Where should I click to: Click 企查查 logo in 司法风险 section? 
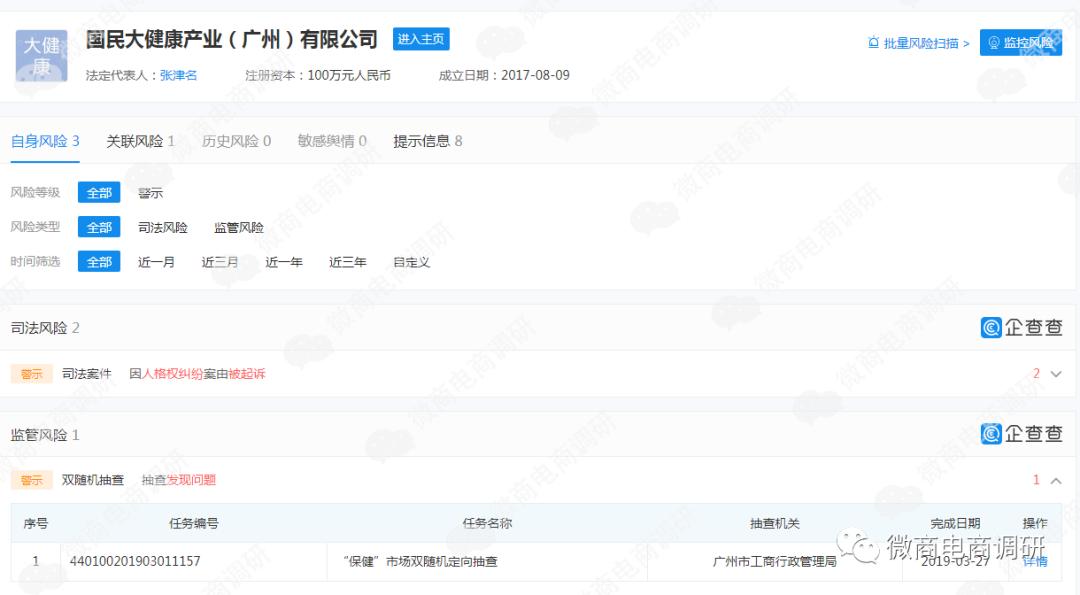tap(1021, 327)
